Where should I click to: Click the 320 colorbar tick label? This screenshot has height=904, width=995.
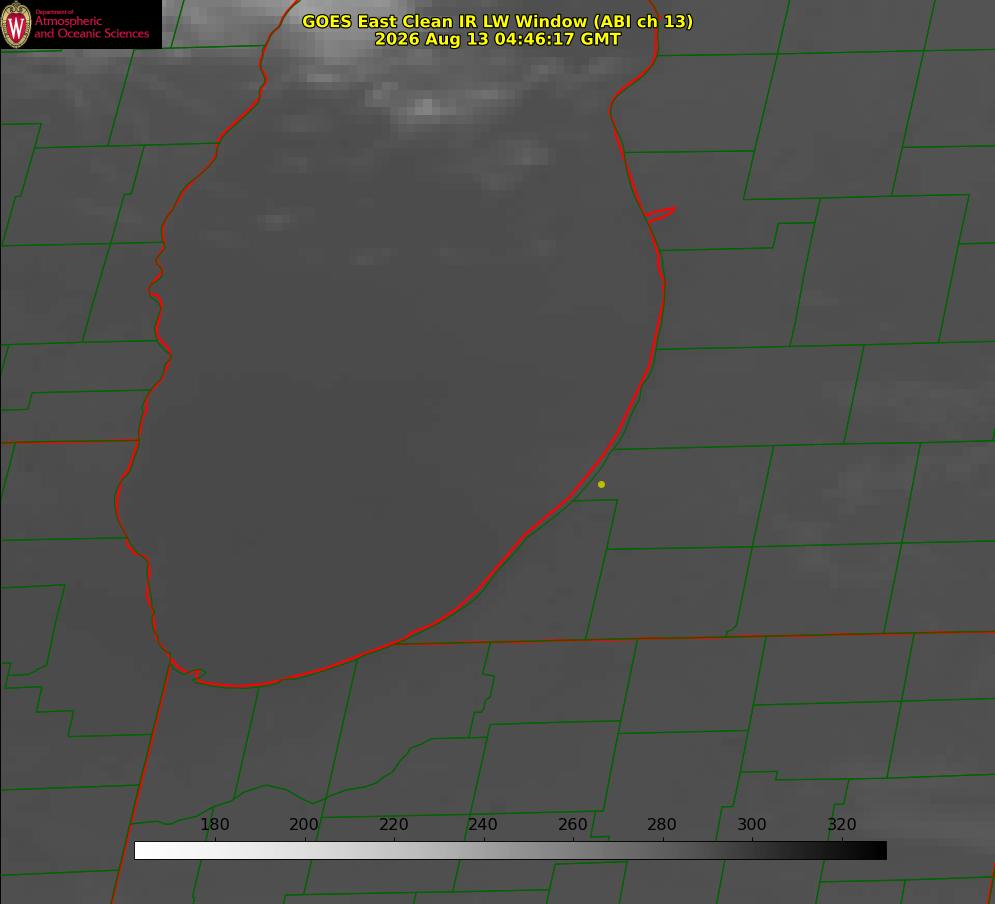pyautogui.click(x=842, y=824)
